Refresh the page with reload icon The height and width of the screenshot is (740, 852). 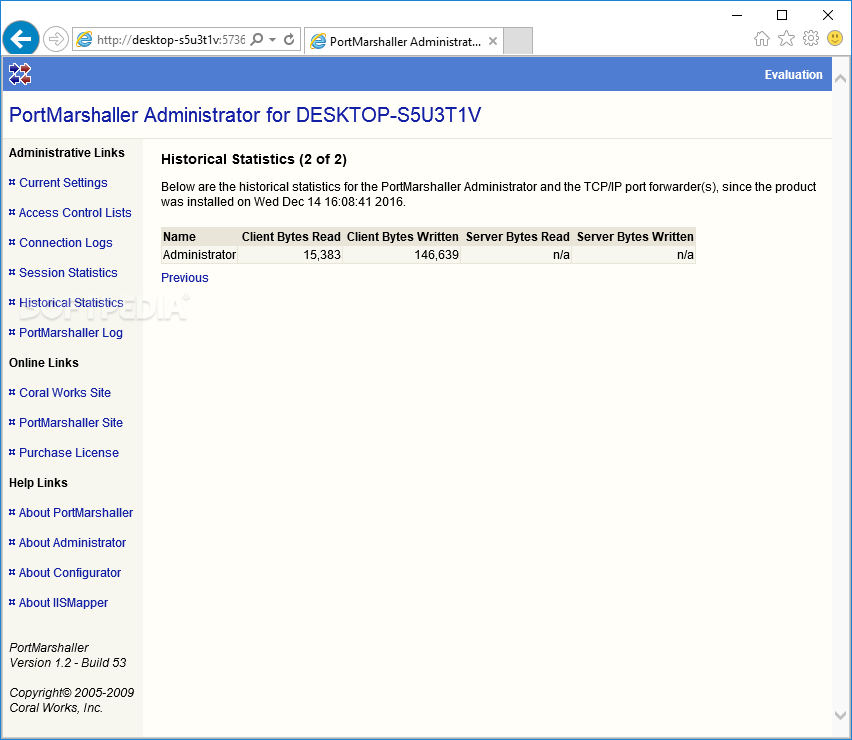[x=289, y=39]
